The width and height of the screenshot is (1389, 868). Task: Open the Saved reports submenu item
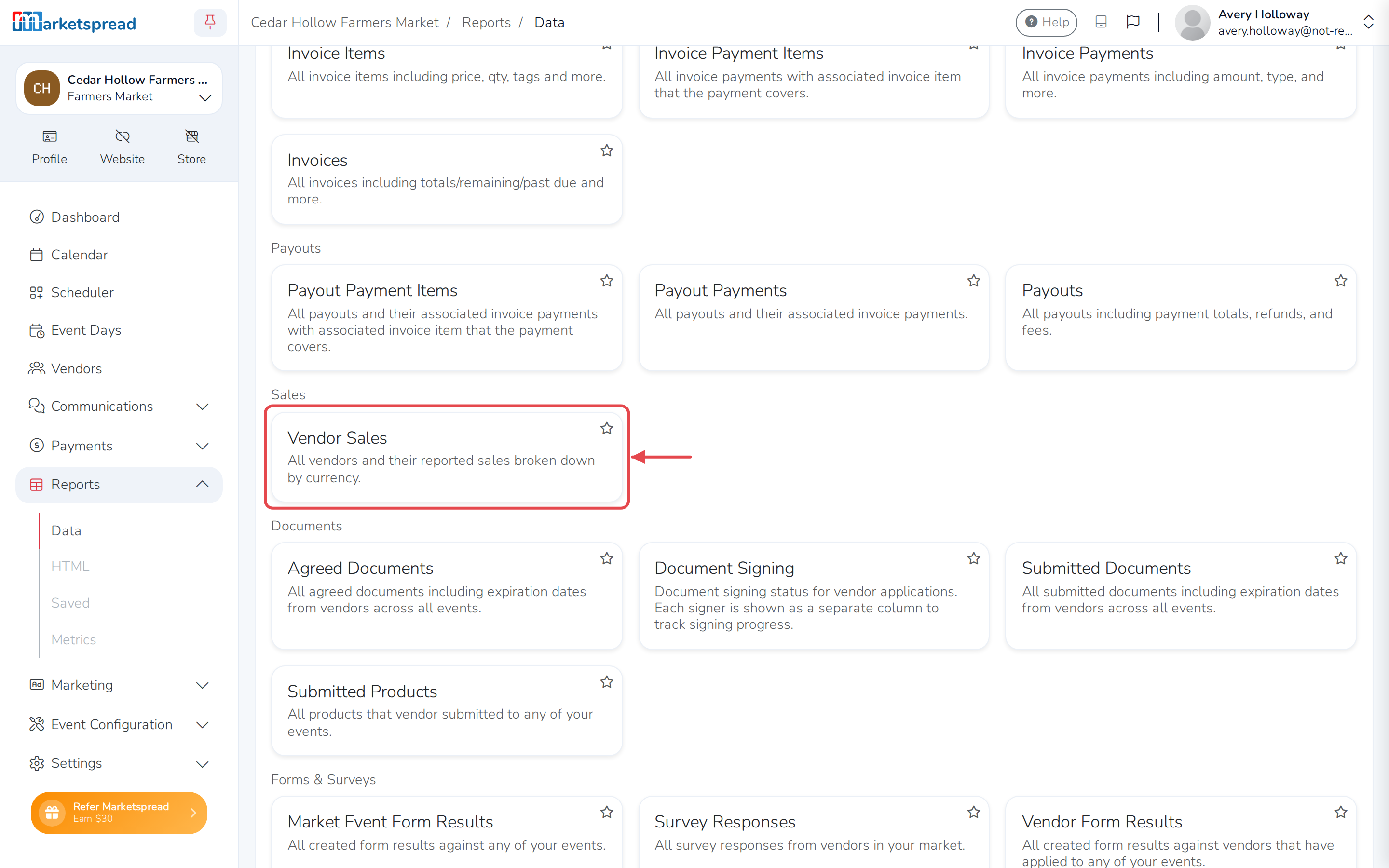[x=70, y=603]
